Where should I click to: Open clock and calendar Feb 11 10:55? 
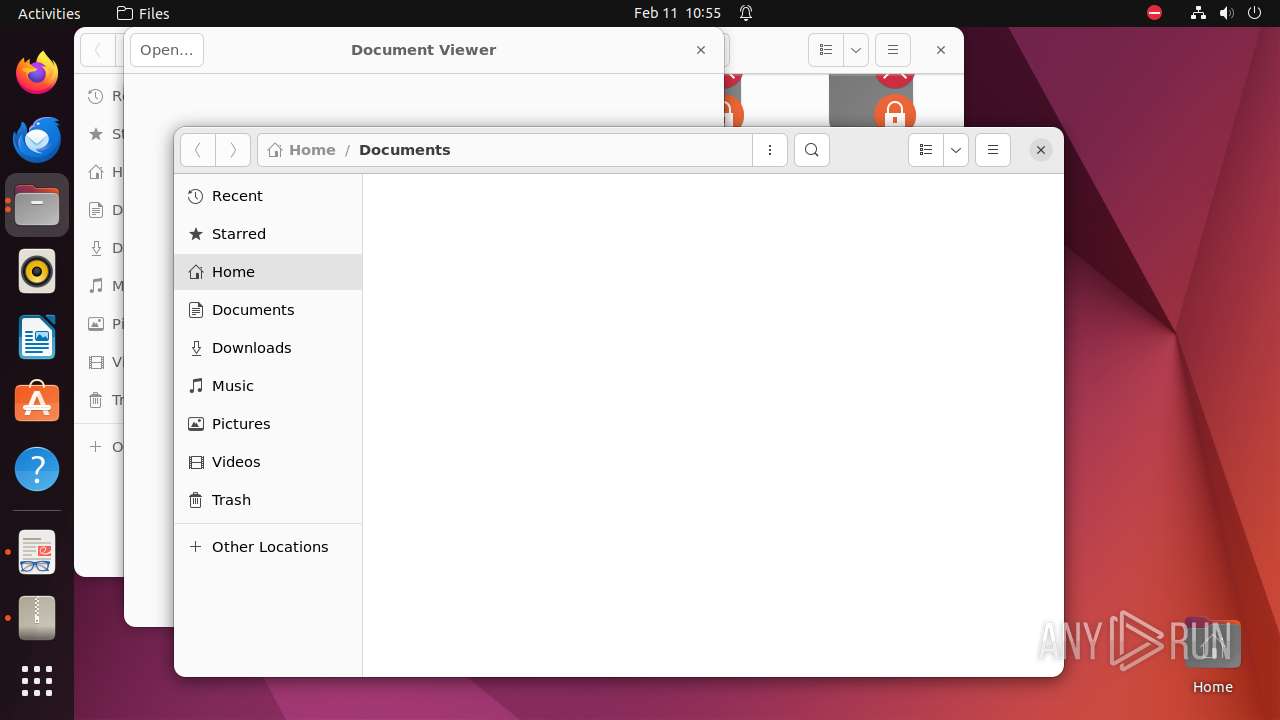(677, 13)
